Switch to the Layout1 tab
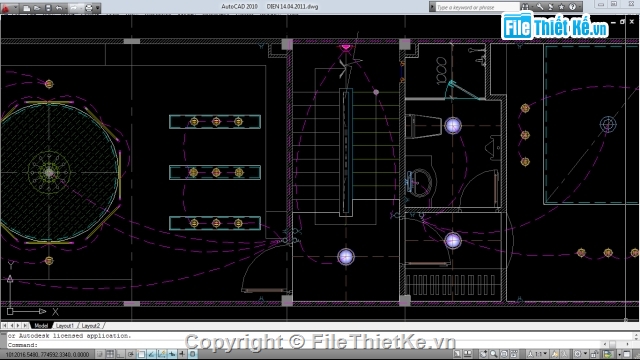The width and height of the screenshot is (640, 360). pyautogui.click(x=64, y=326)
